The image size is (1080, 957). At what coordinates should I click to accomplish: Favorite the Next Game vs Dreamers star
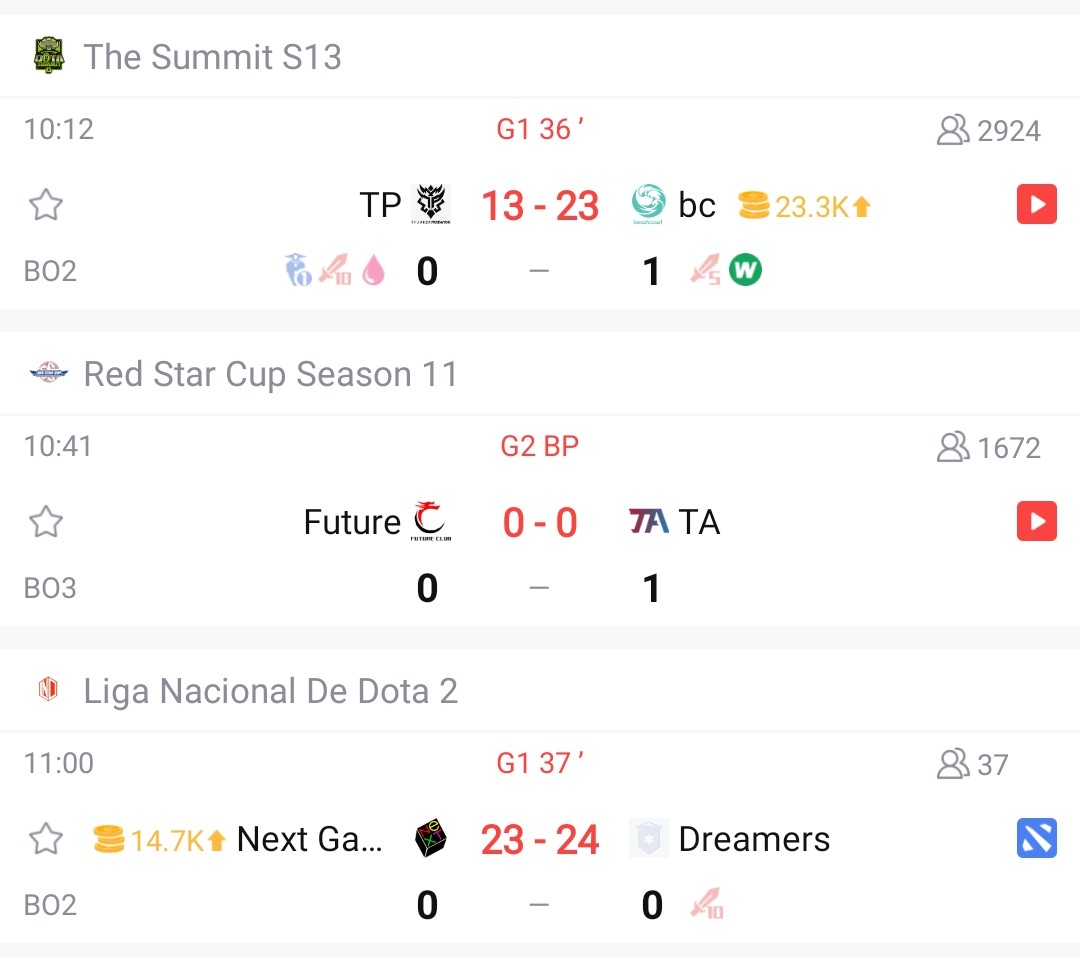pos(45,839)
